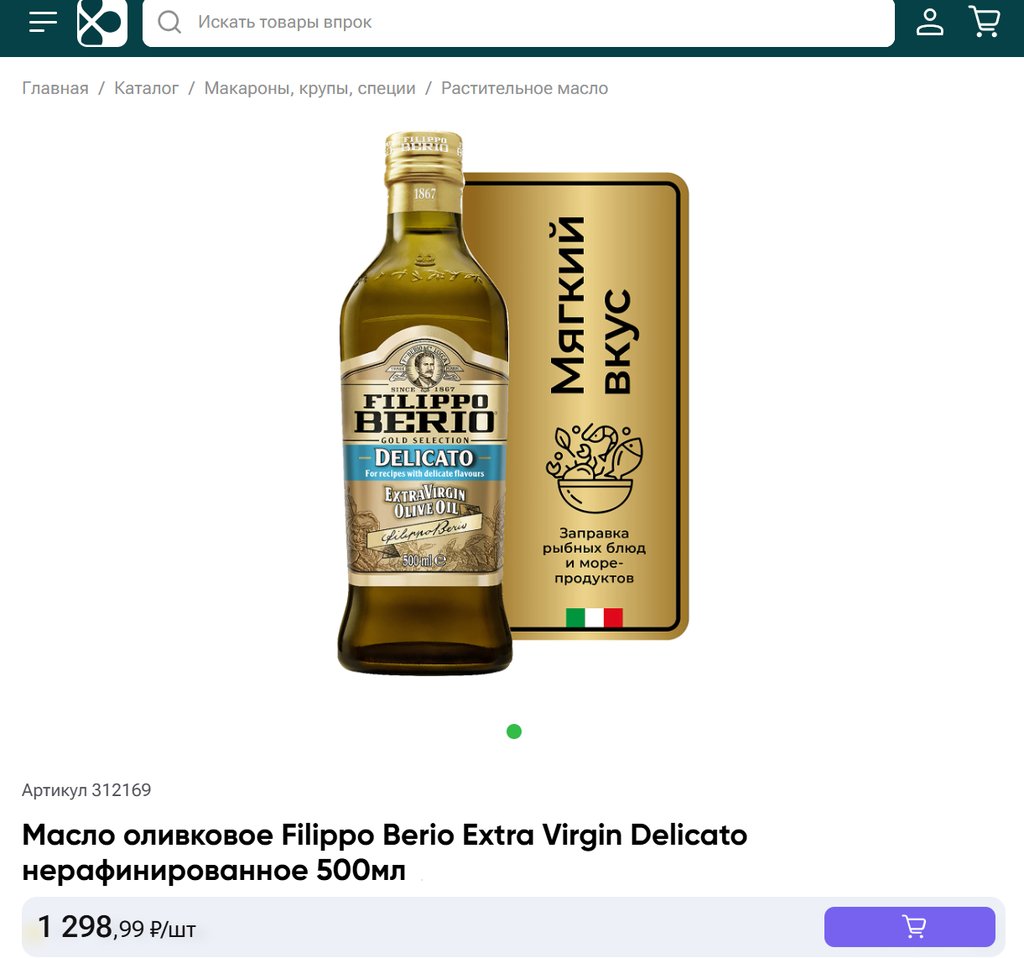Image resolution: width=1024 pixels, height=958 pixels.
Task: Open the shopping cart in header
Action: point(984,22)
